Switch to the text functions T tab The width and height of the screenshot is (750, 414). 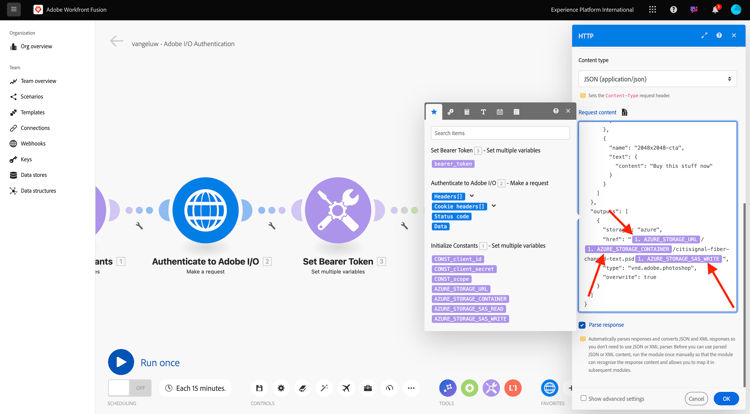pos(483,112)
